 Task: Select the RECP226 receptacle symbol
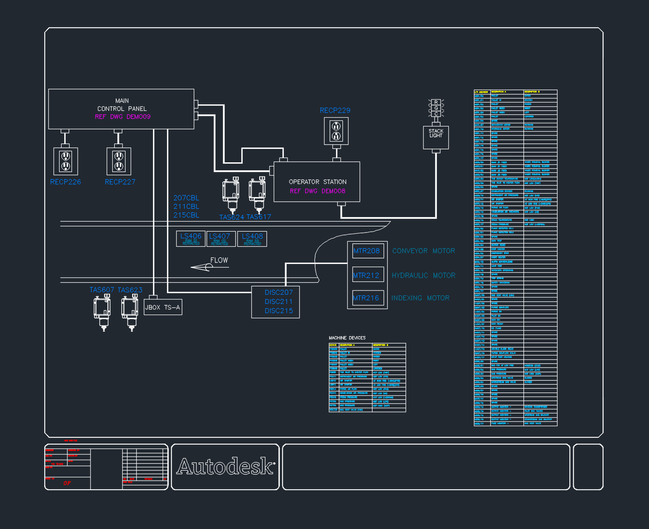[x=65, y=161]
